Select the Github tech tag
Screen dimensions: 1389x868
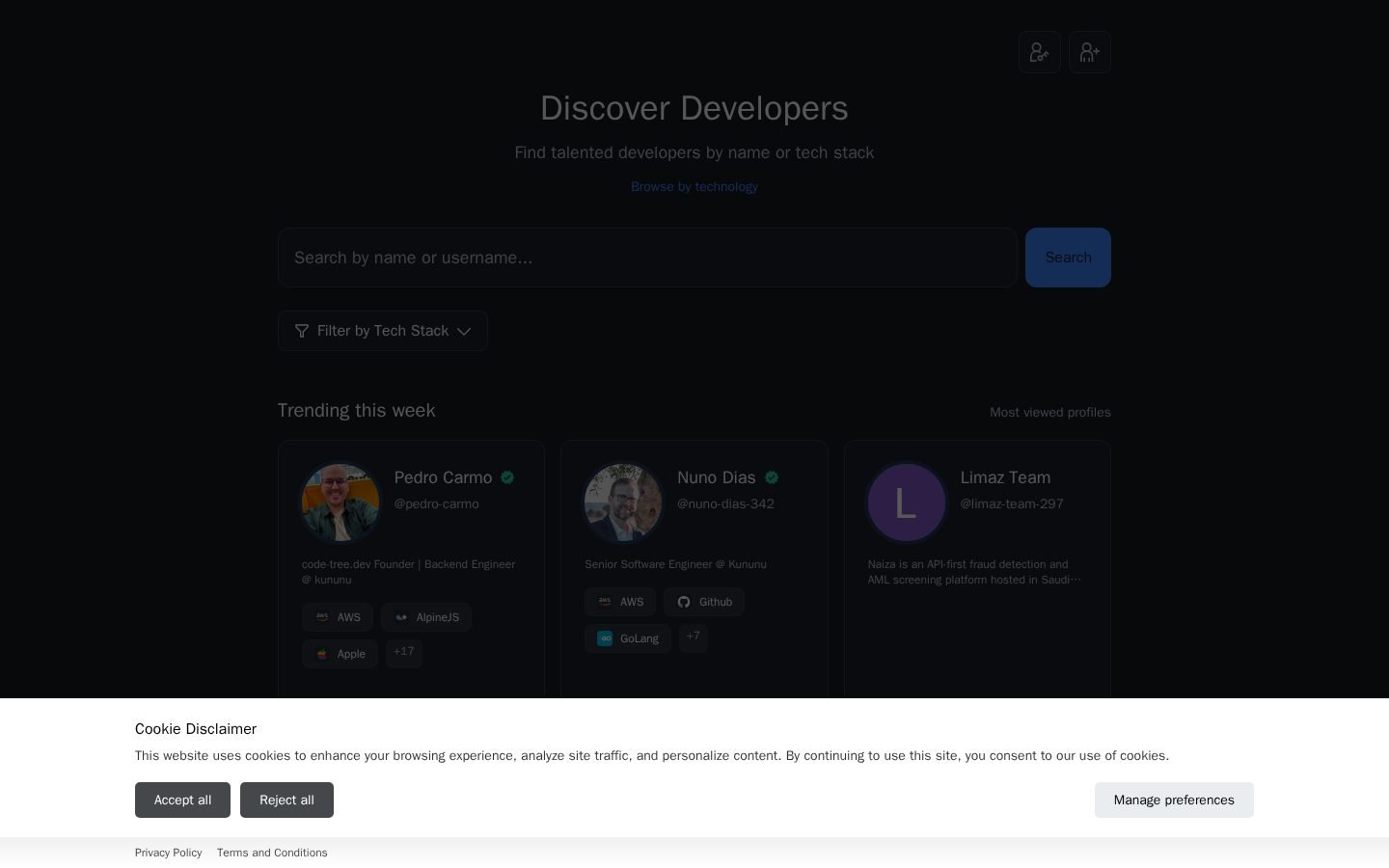pos(704,602)
